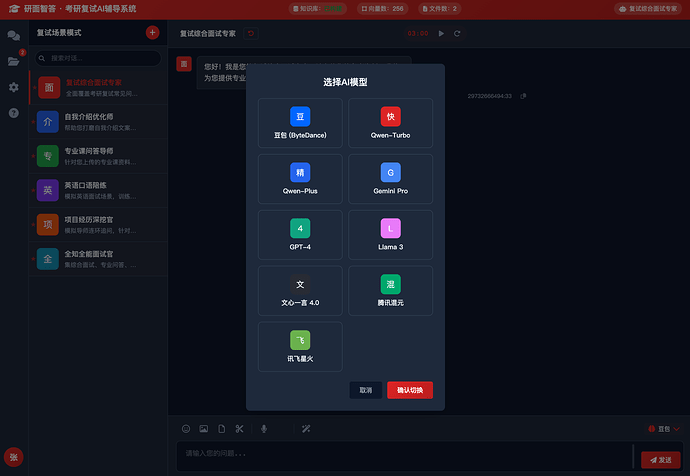Click the 精 Qwen-Plus icon
The width and height of the screenshot is (690, 476).
pyautogui.click(x=300, y=172)
